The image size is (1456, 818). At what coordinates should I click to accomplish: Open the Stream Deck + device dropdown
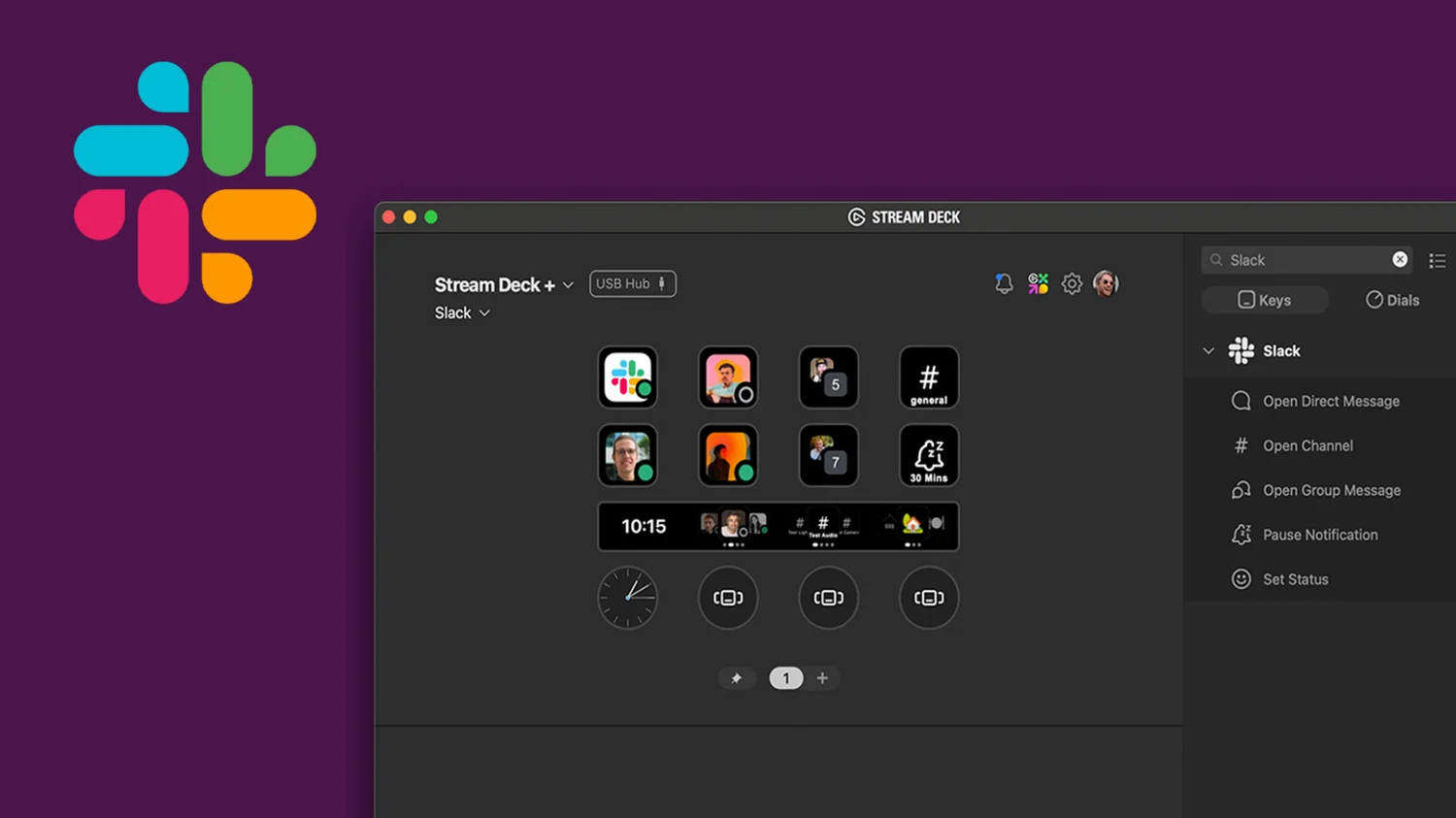pos(504,284)
